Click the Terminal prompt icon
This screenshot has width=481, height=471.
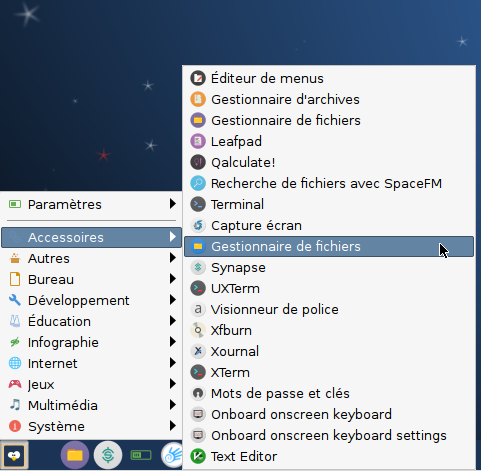point(198,204)
